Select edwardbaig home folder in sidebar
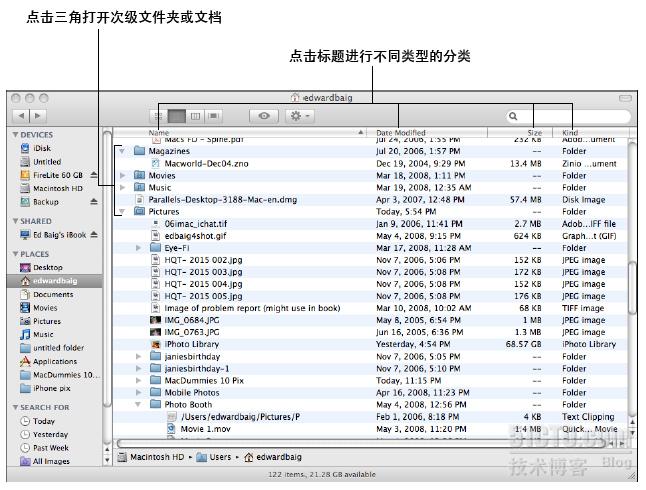 tap(55, 281)
